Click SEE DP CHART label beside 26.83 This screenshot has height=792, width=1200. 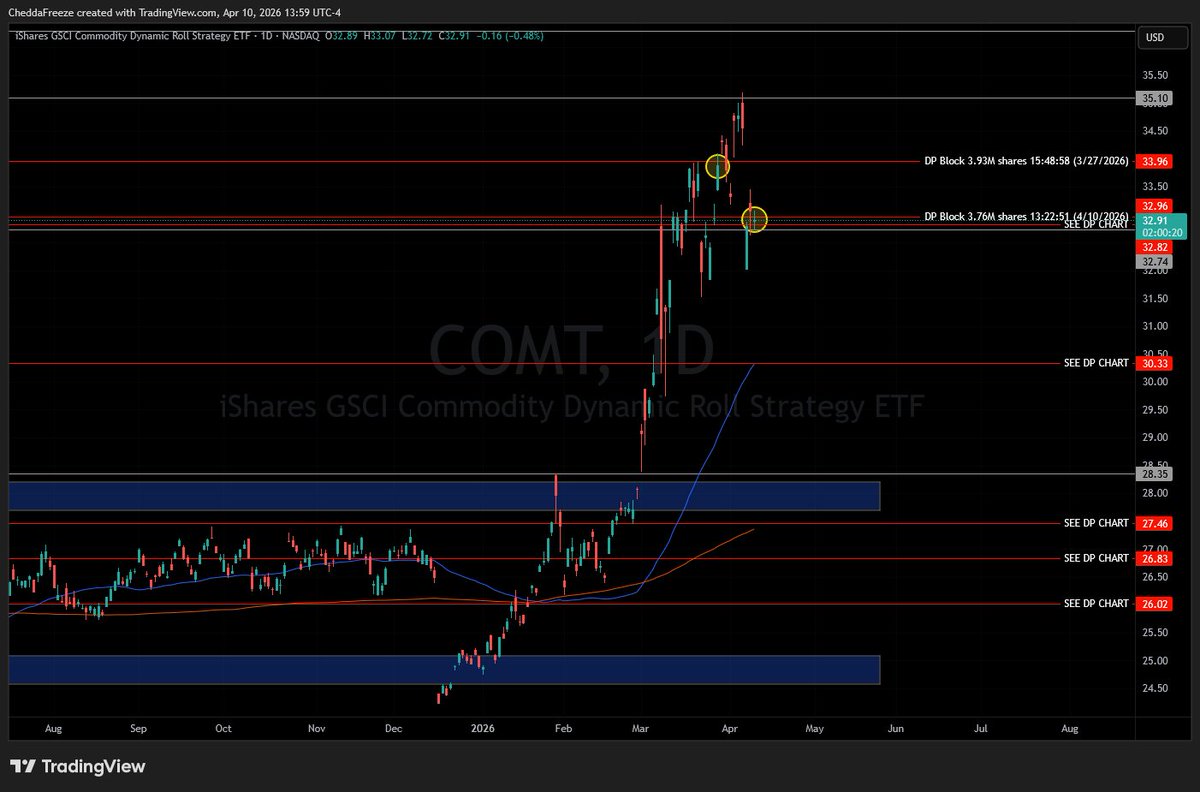click(x=1096, y=558)
